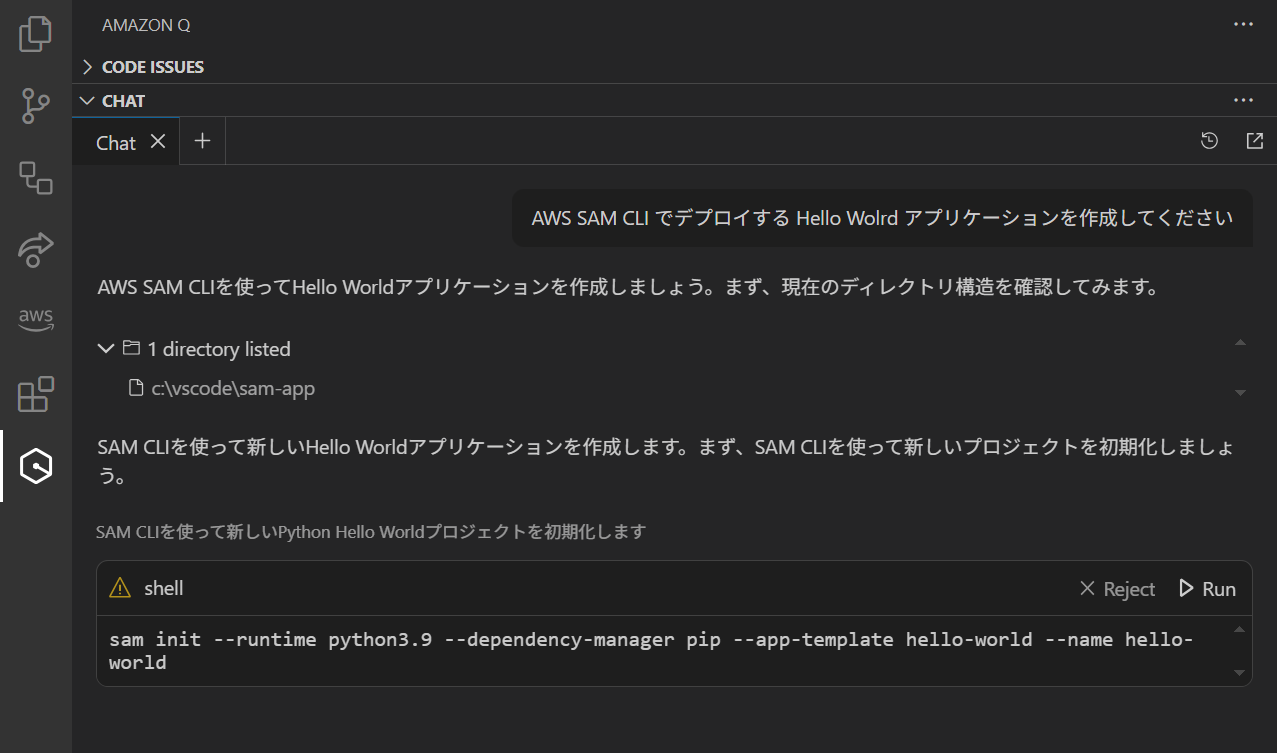Open chat in a new window
Screen dimensions: 1277x753
click(x=1254, y=141)
